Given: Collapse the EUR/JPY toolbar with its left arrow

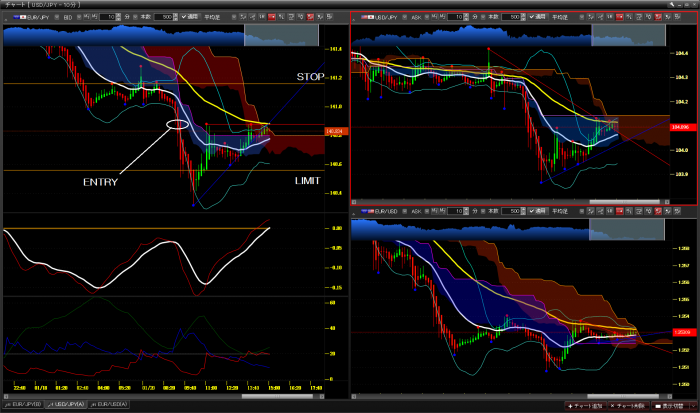Looking at the screenshot, I should [x=5, y=20].
